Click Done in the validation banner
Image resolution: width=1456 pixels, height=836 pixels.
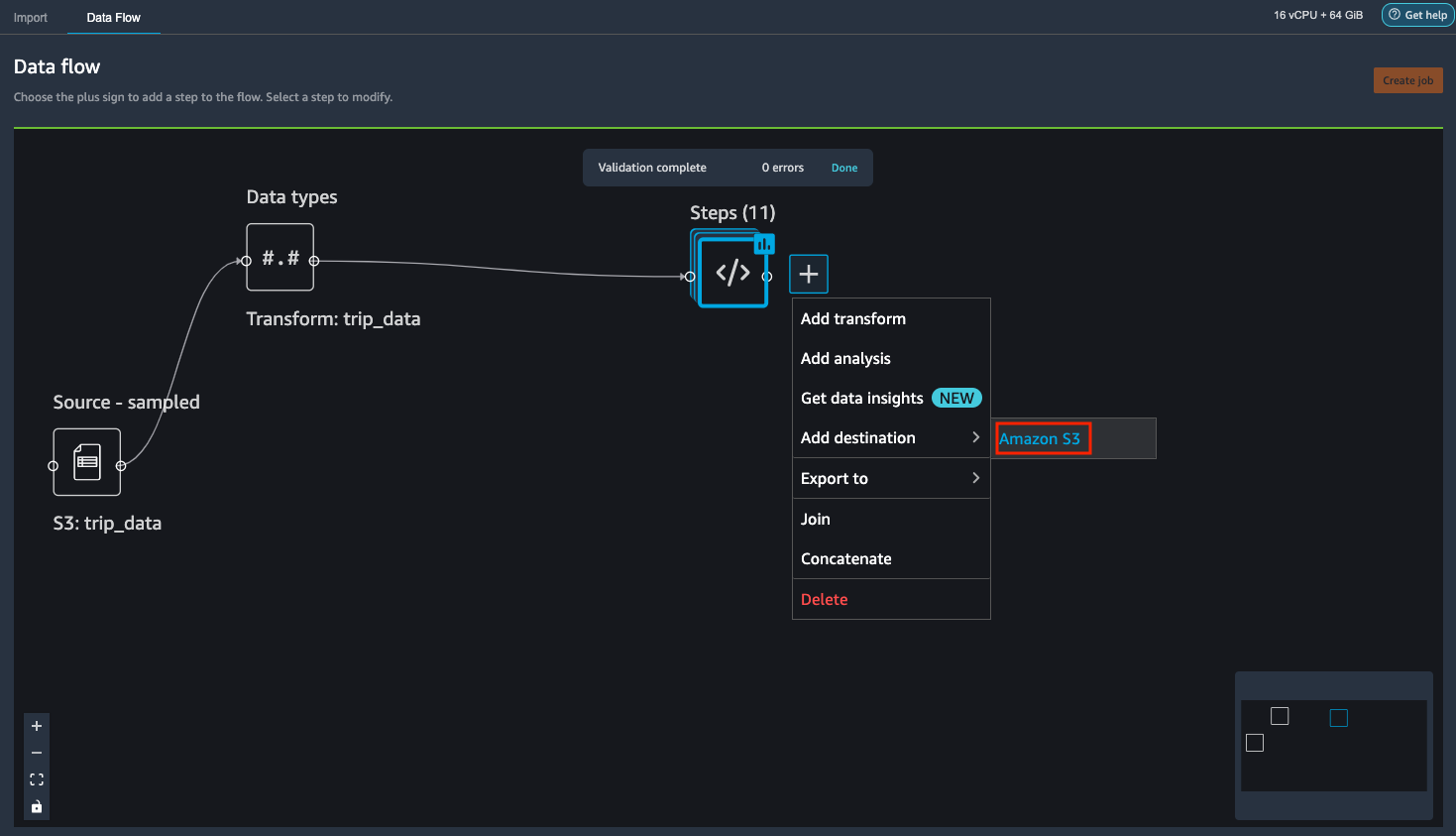tap(844, 168)
